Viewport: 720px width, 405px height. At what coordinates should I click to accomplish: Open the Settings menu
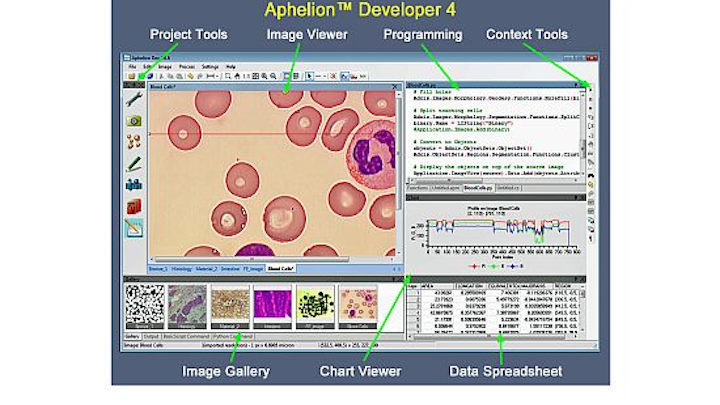(210, 67)
